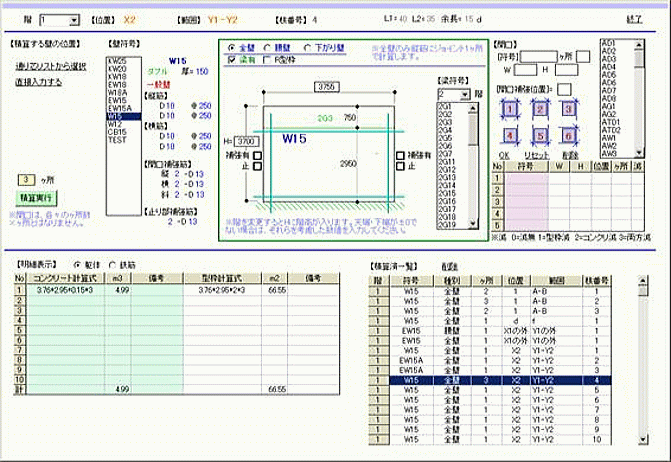Select the 全壁 radio button
This screenshot has height=462, width=671.
(x=233, y=47)
